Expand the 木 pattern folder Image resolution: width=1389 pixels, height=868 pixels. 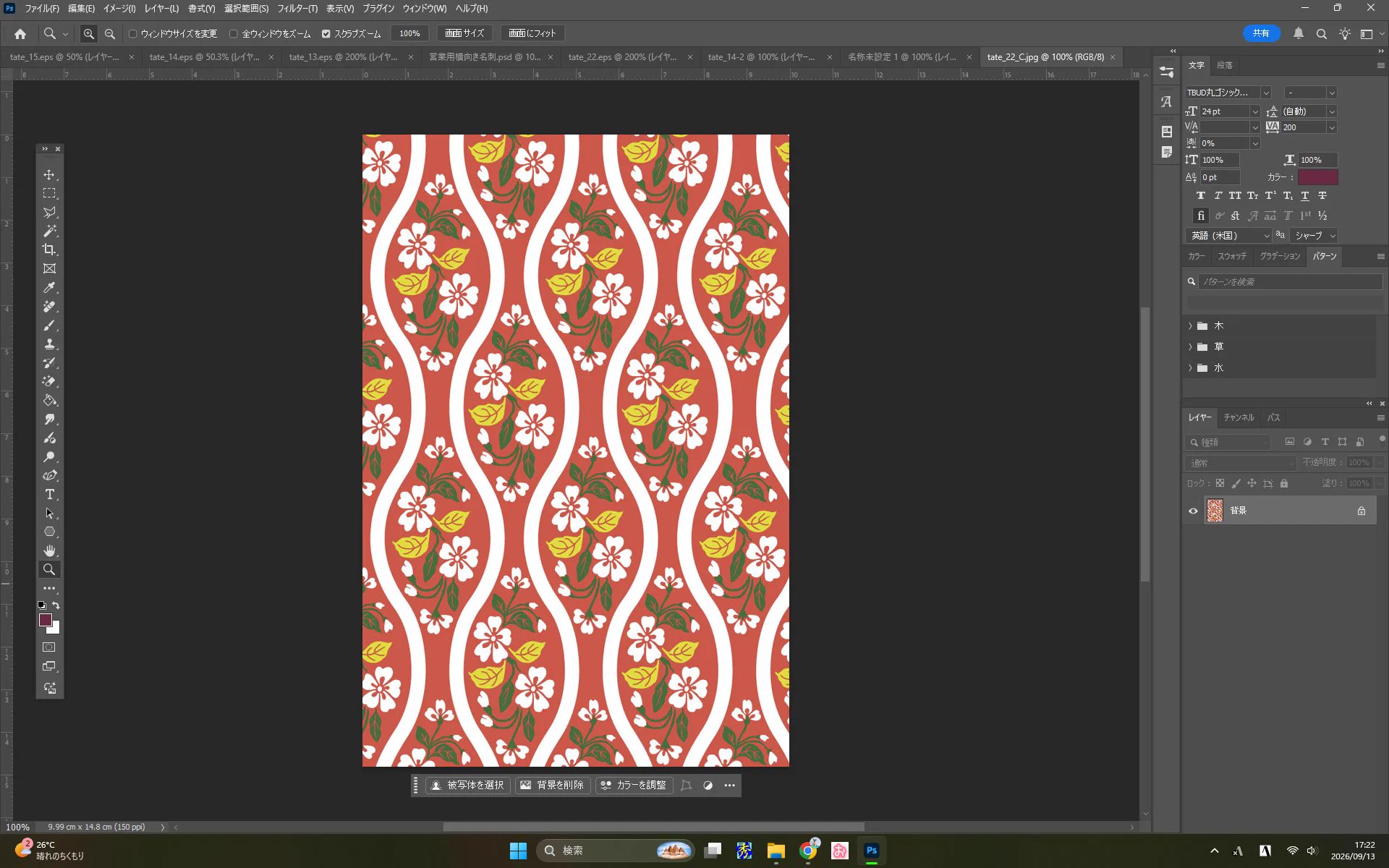pyautogui.click(x=1190, y=326)
